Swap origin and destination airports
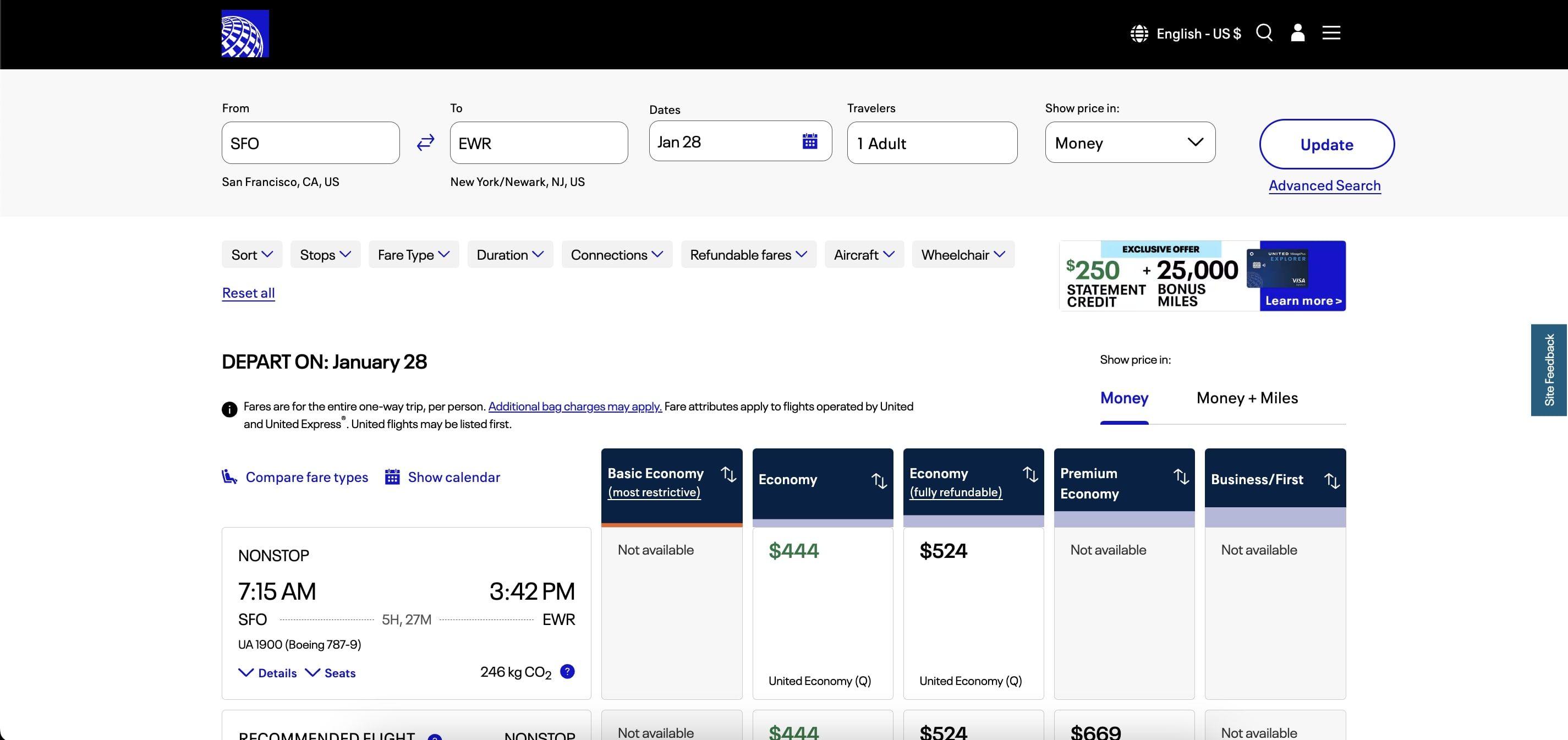This screenshot has height=740, width=1568. [x=425, y=142]
